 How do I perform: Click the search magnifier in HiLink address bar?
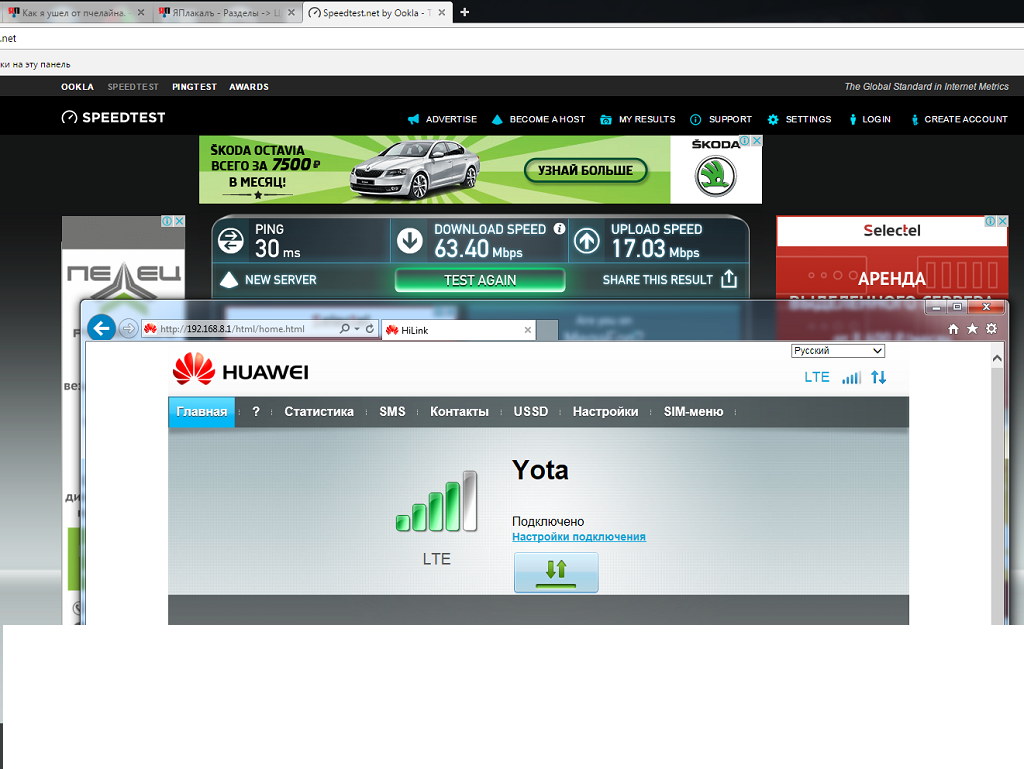345,329
